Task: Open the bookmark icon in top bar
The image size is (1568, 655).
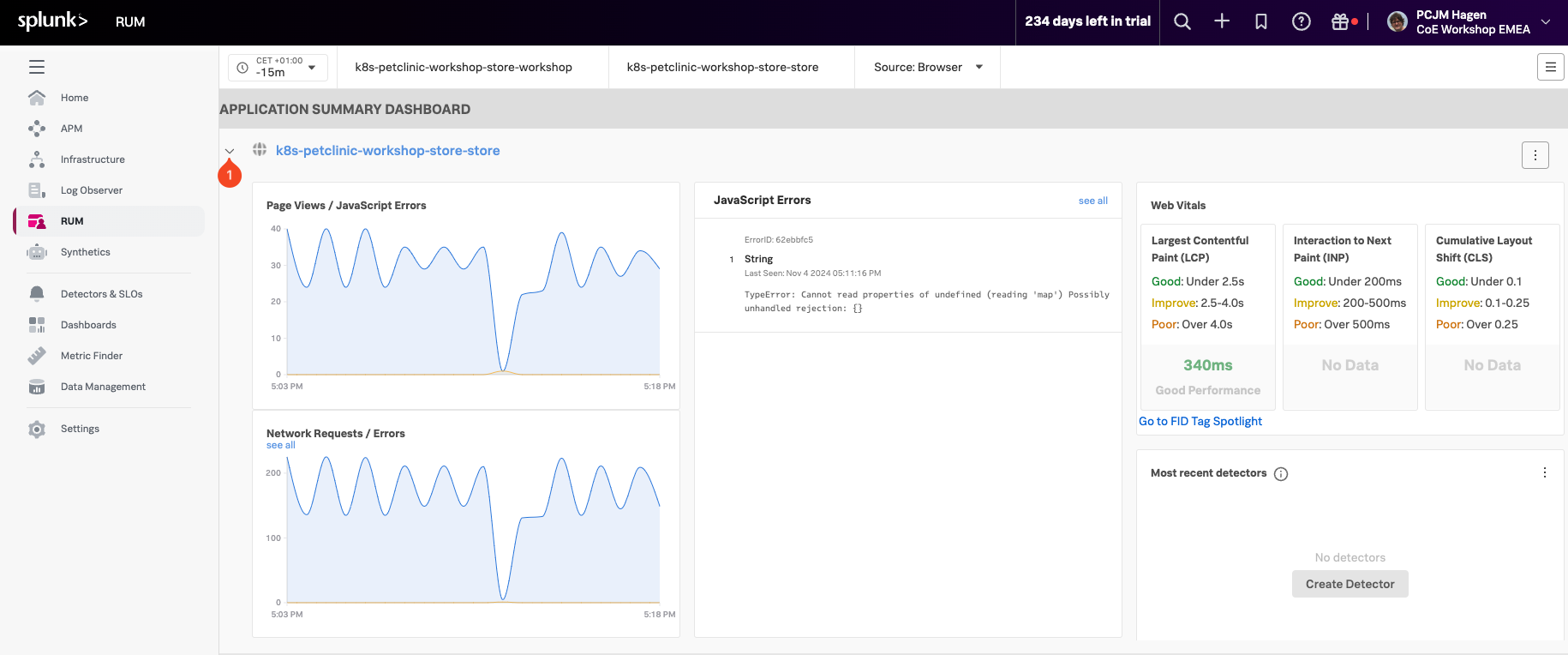Action: click(1261, 22)
